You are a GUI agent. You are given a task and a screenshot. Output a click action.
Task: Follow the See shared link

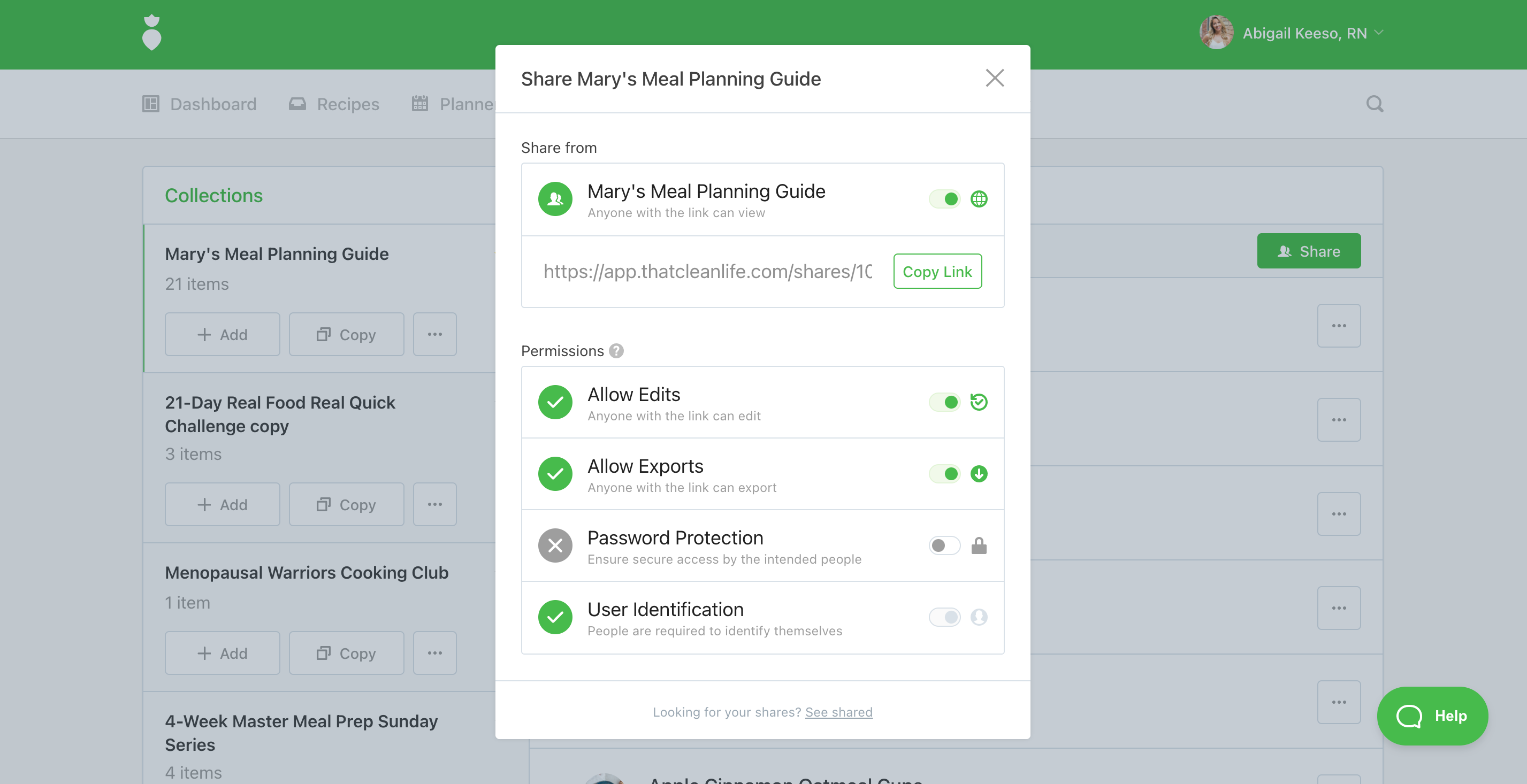point(838,712)
